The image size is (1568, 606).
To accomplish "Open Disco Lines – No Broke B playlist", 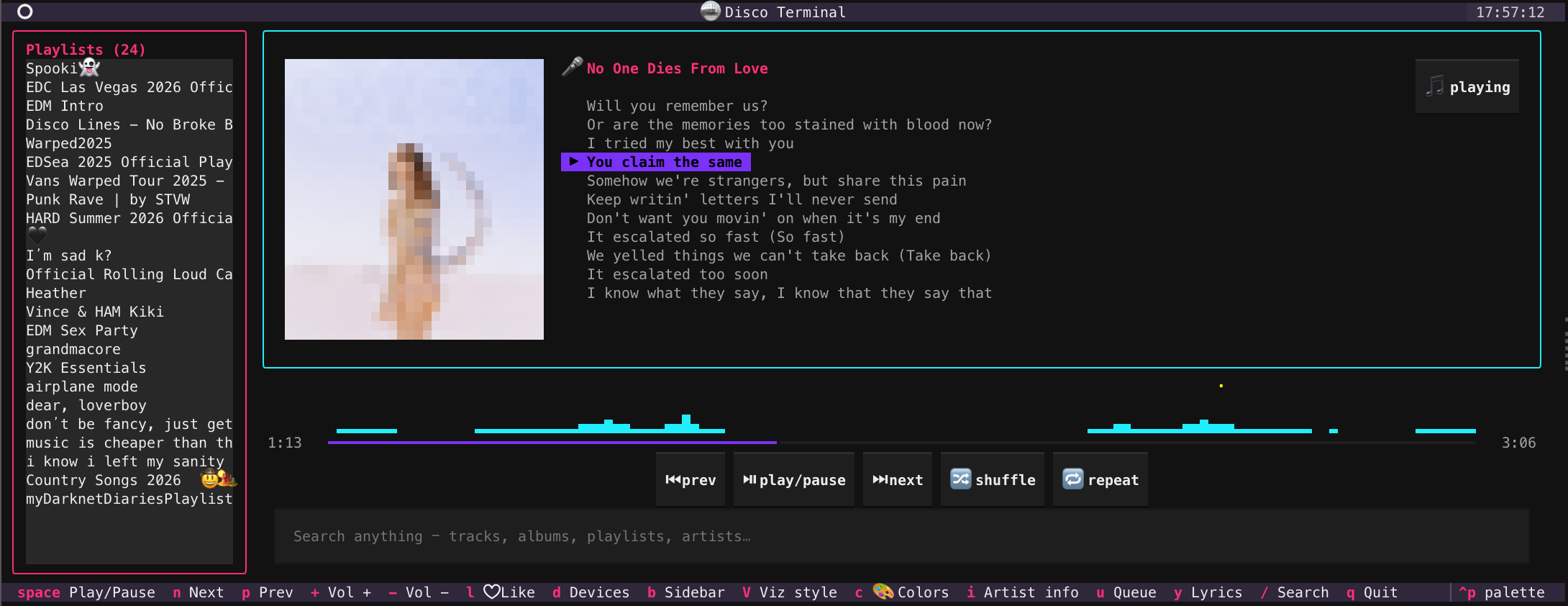I will tap(129, 125).
